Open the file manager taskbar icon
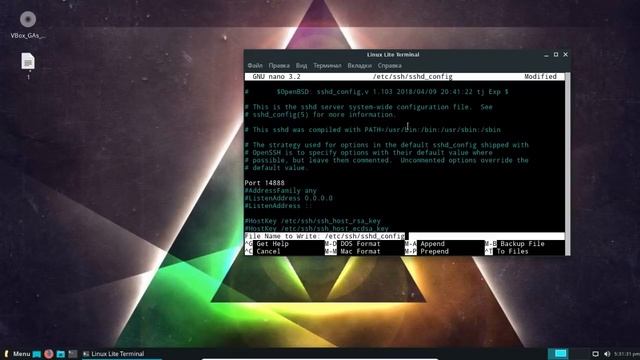Viewport: 640px width, 360px height. point(61,354)
